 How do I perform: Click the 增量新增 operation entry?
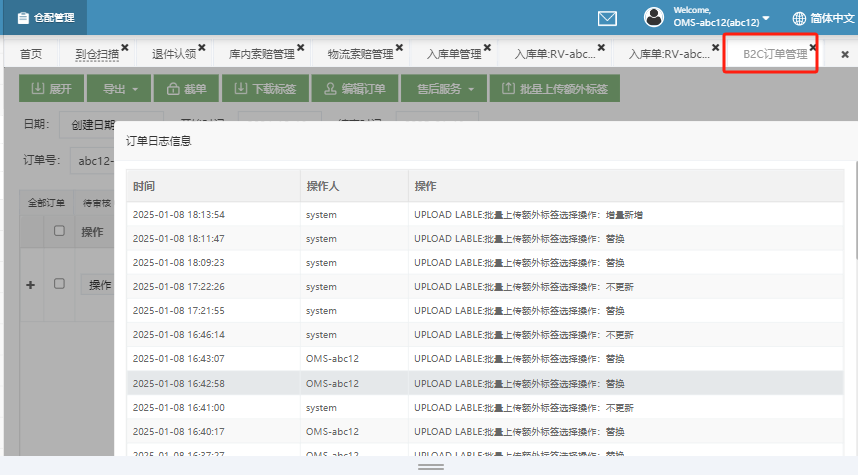(x=624, y=215)
